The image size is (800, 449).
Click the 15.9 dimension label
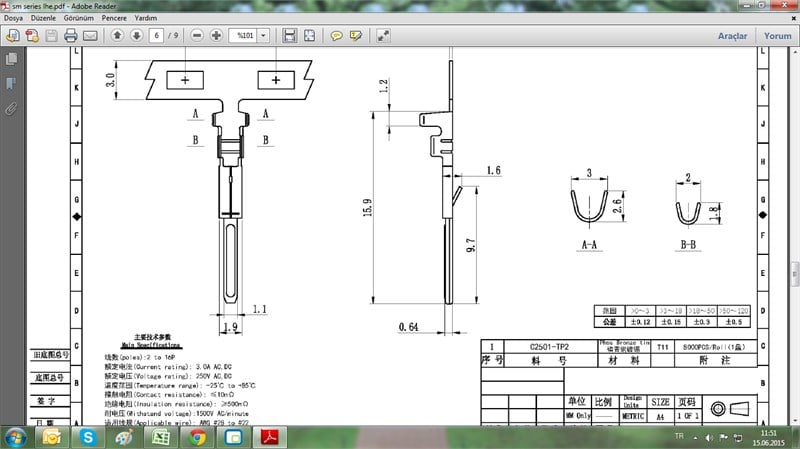click(x=367, y=207)
